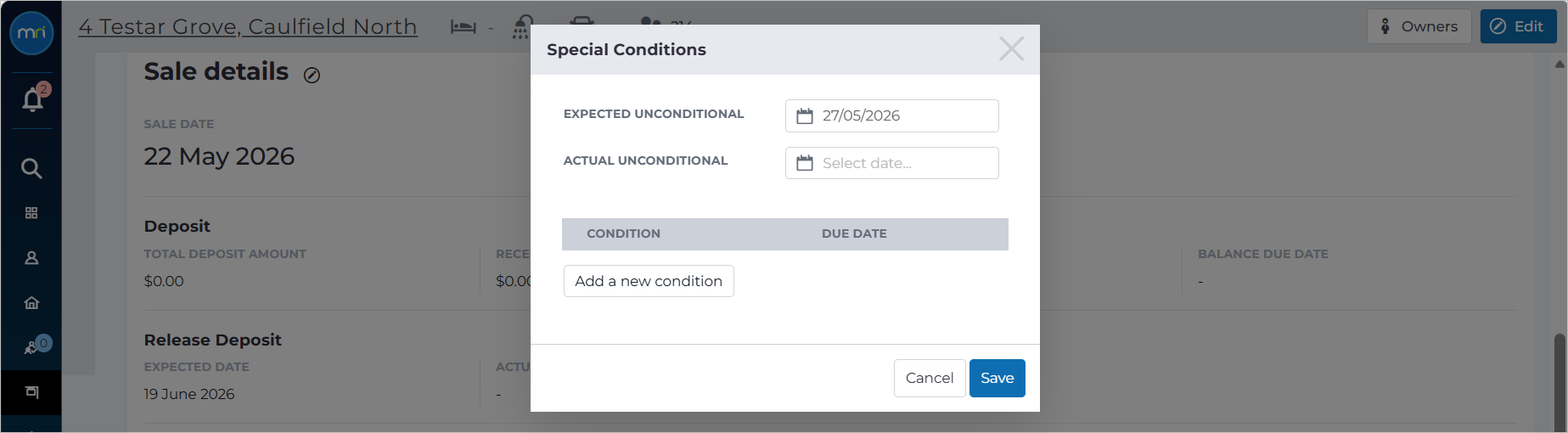Click the page vertical scrollbar thumb
The image size is (1568, 433).
coord(1560,382)
